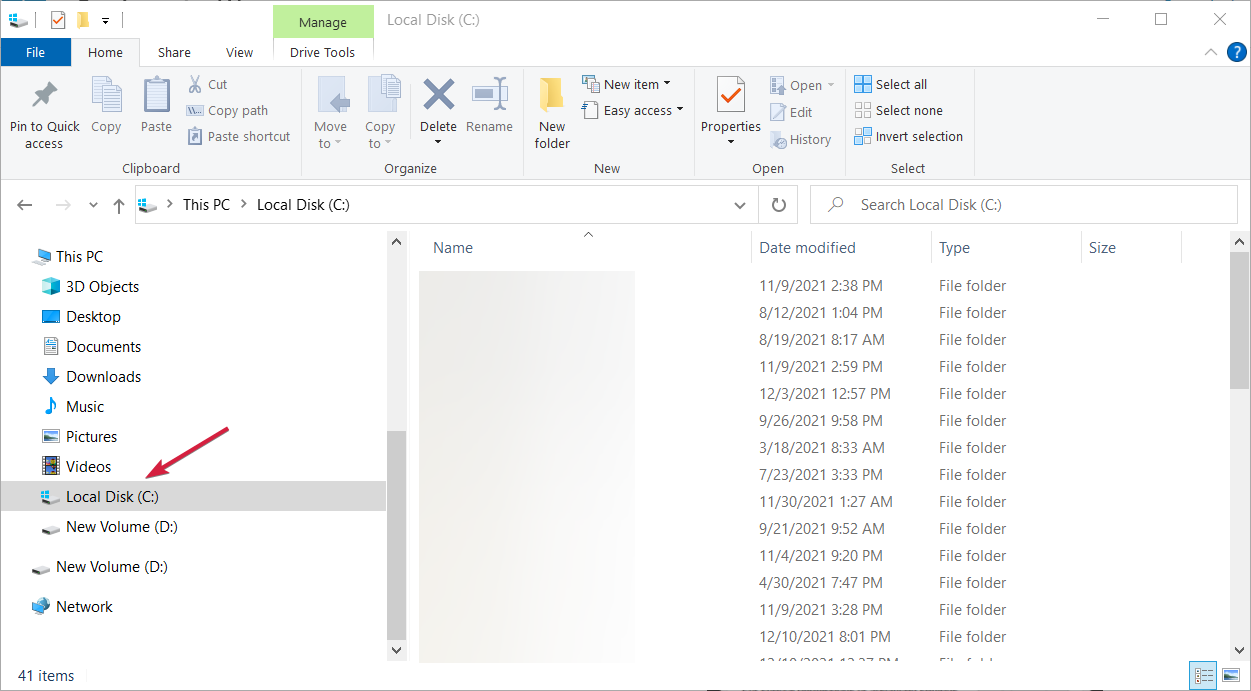Open Help via the blue question mark
1251x691 pixels.
pyautogui.click(x=1236, y=52)
